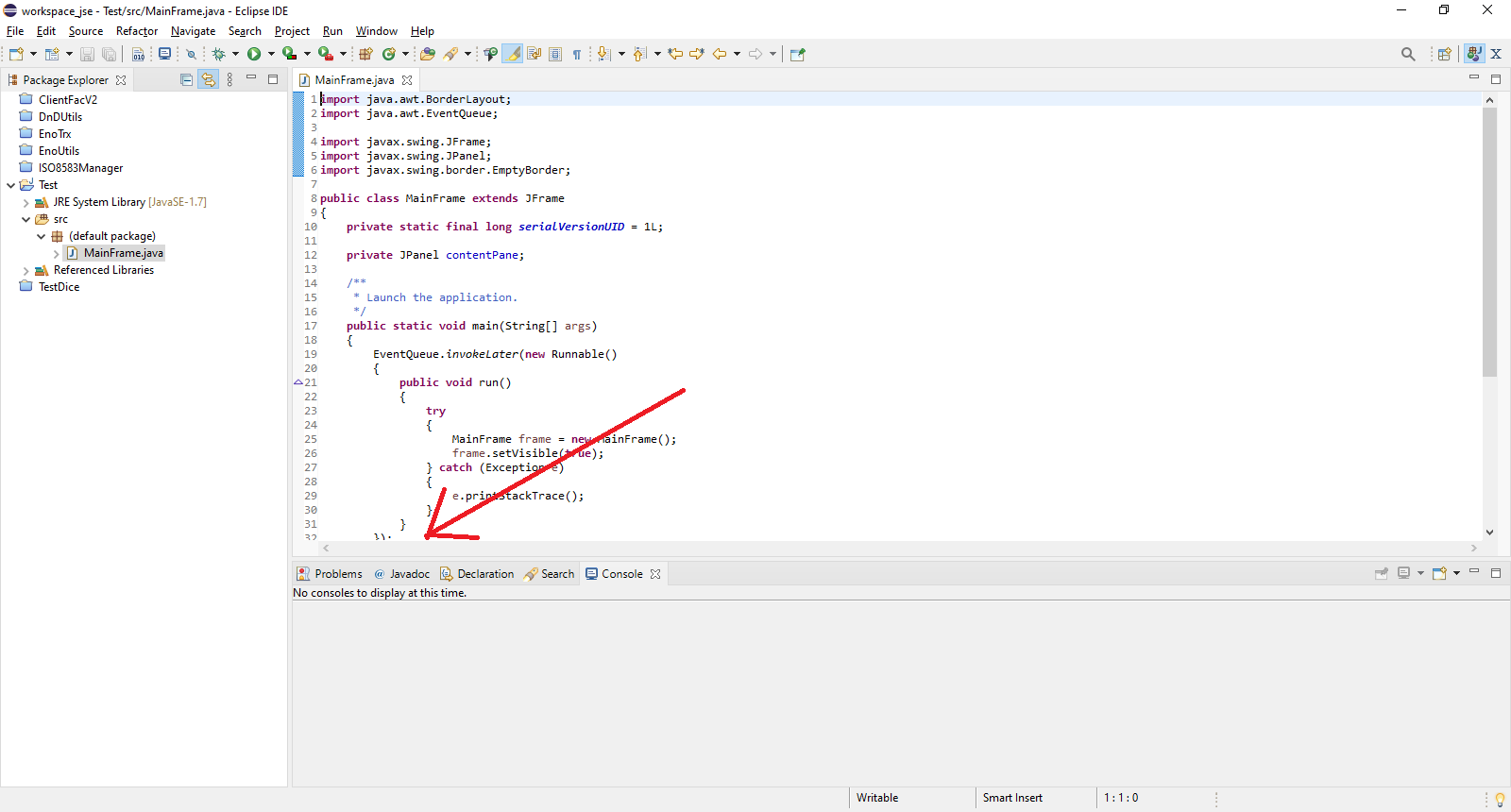Click the green Run button icon
The width and height of the screenshot is (1511, 812).
pos(254,54)
